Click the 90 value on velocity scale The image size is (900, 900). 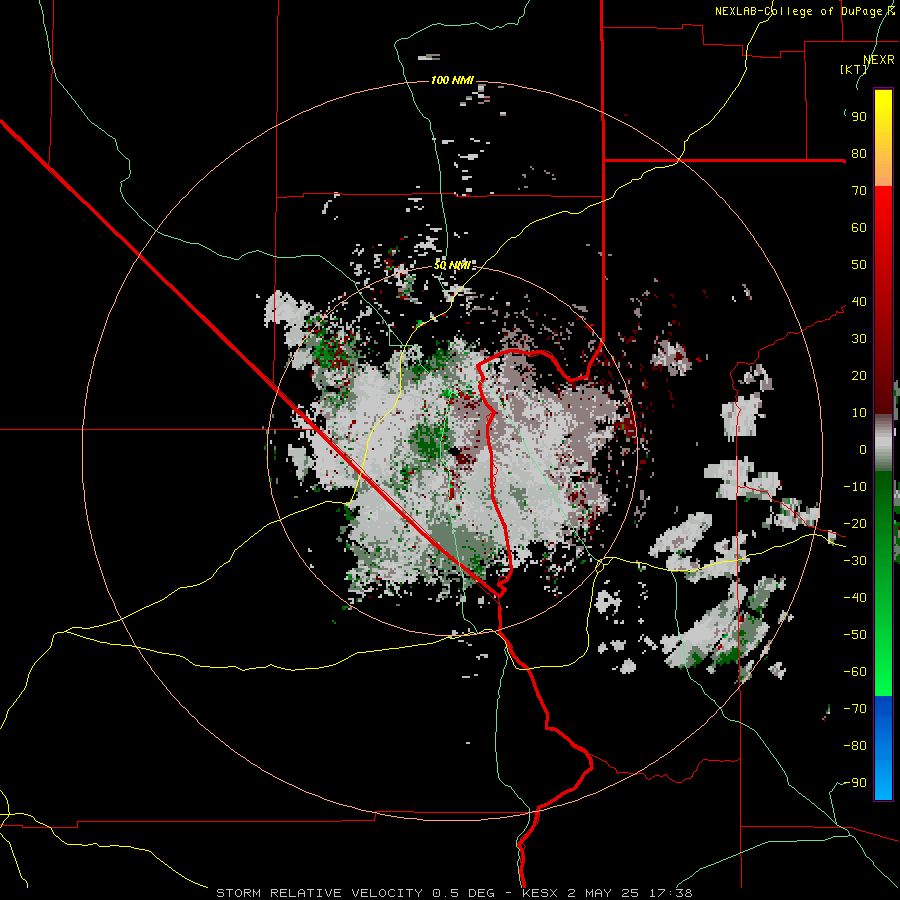[859, 117]
